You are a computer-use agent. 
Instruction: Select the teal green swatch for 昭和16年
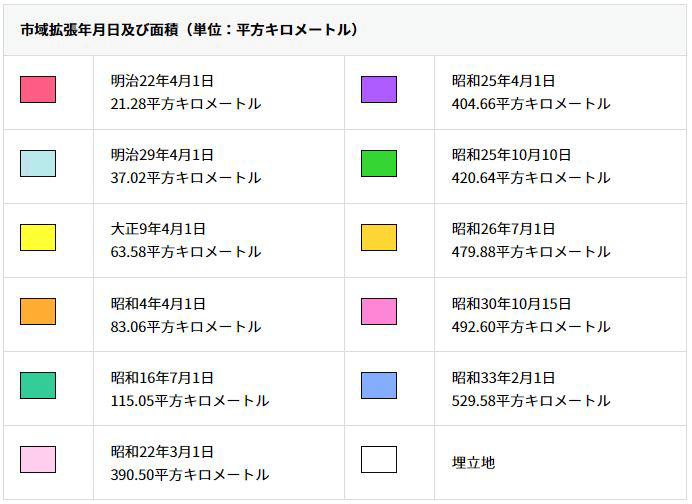38,386
